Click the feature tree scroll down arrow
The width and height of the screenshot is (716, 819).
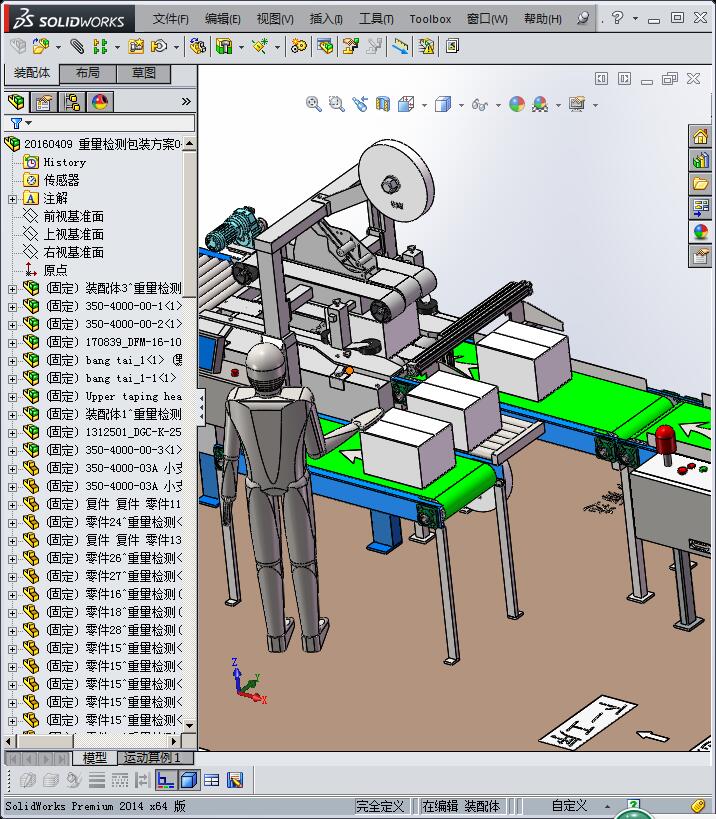(190, 726)
